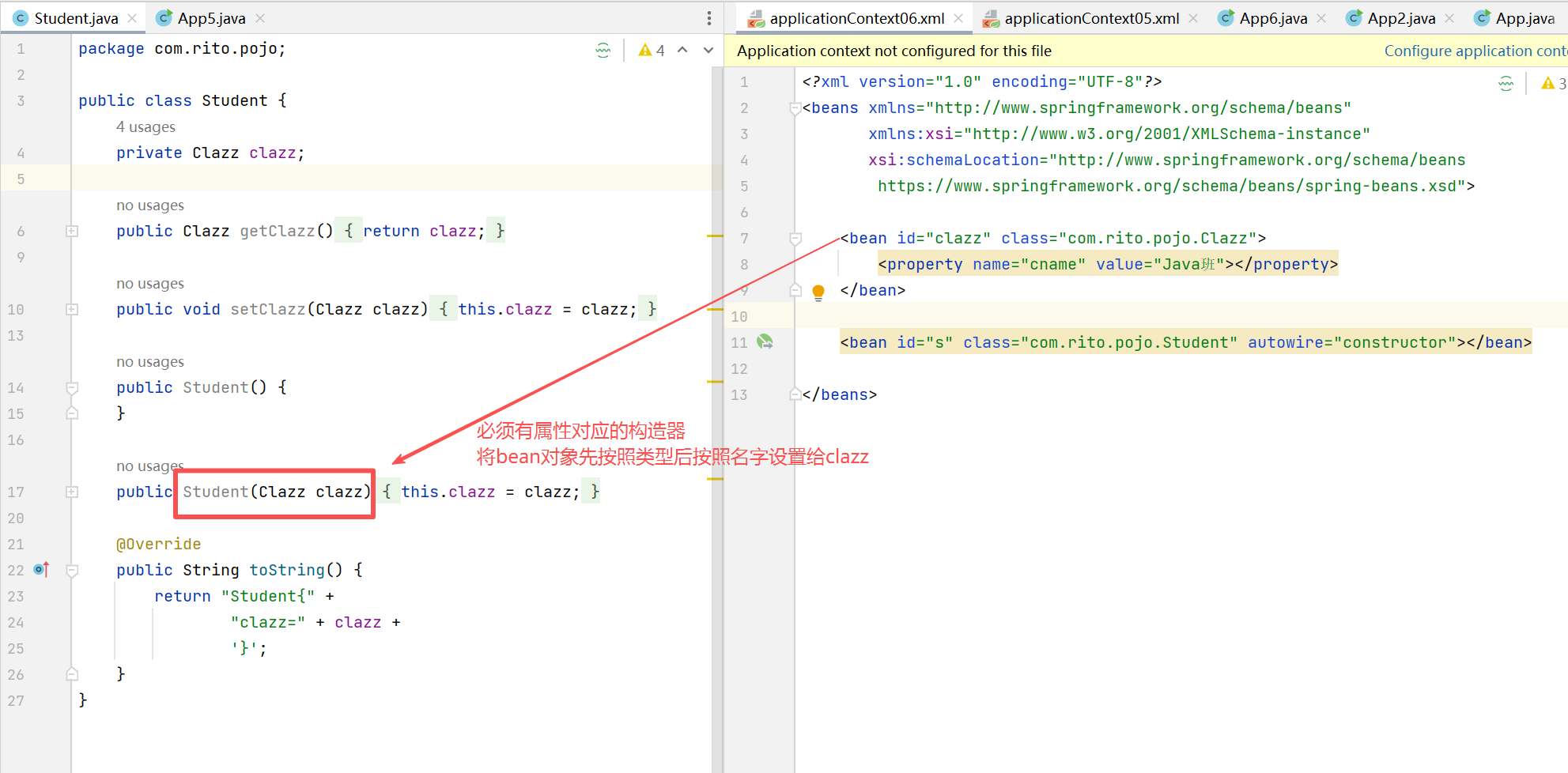The width and height of the screenshot is (1568, 773).
Task: Click the Student.java class file icon
Action: (21, 18)
